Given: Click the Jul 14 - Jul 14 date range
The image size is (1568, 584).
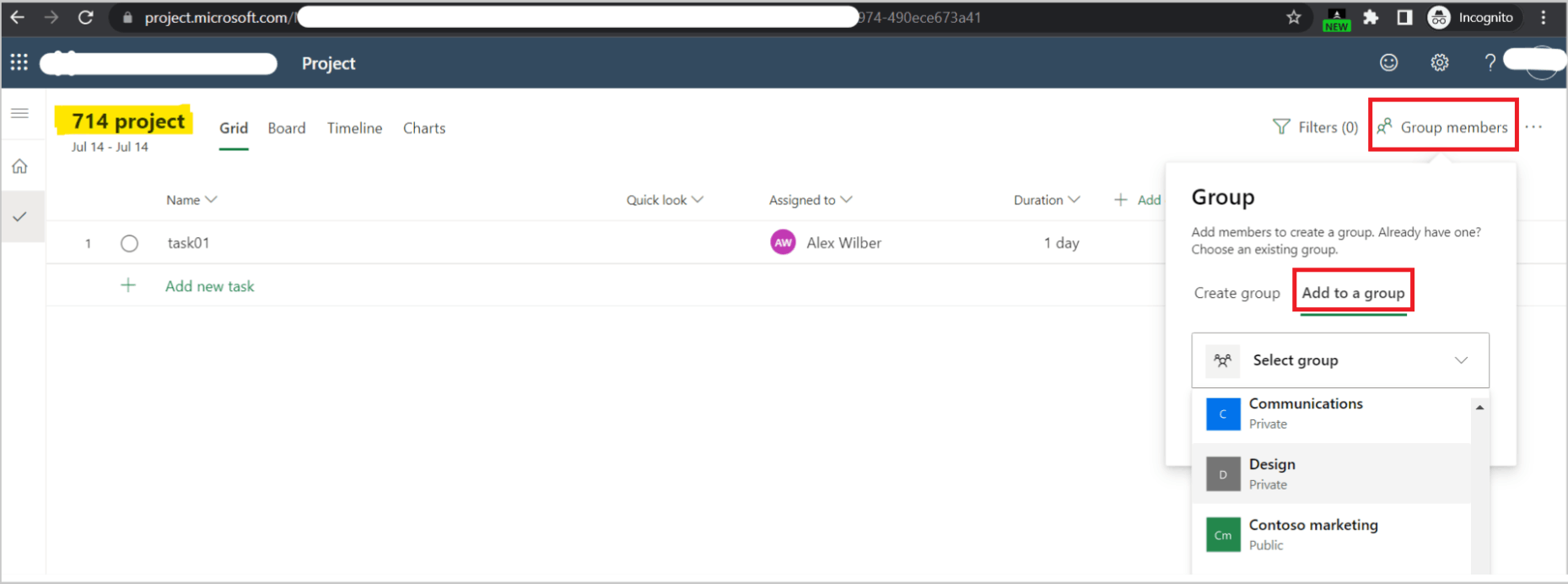Looking at the screenshot, I should pos(110,147).
